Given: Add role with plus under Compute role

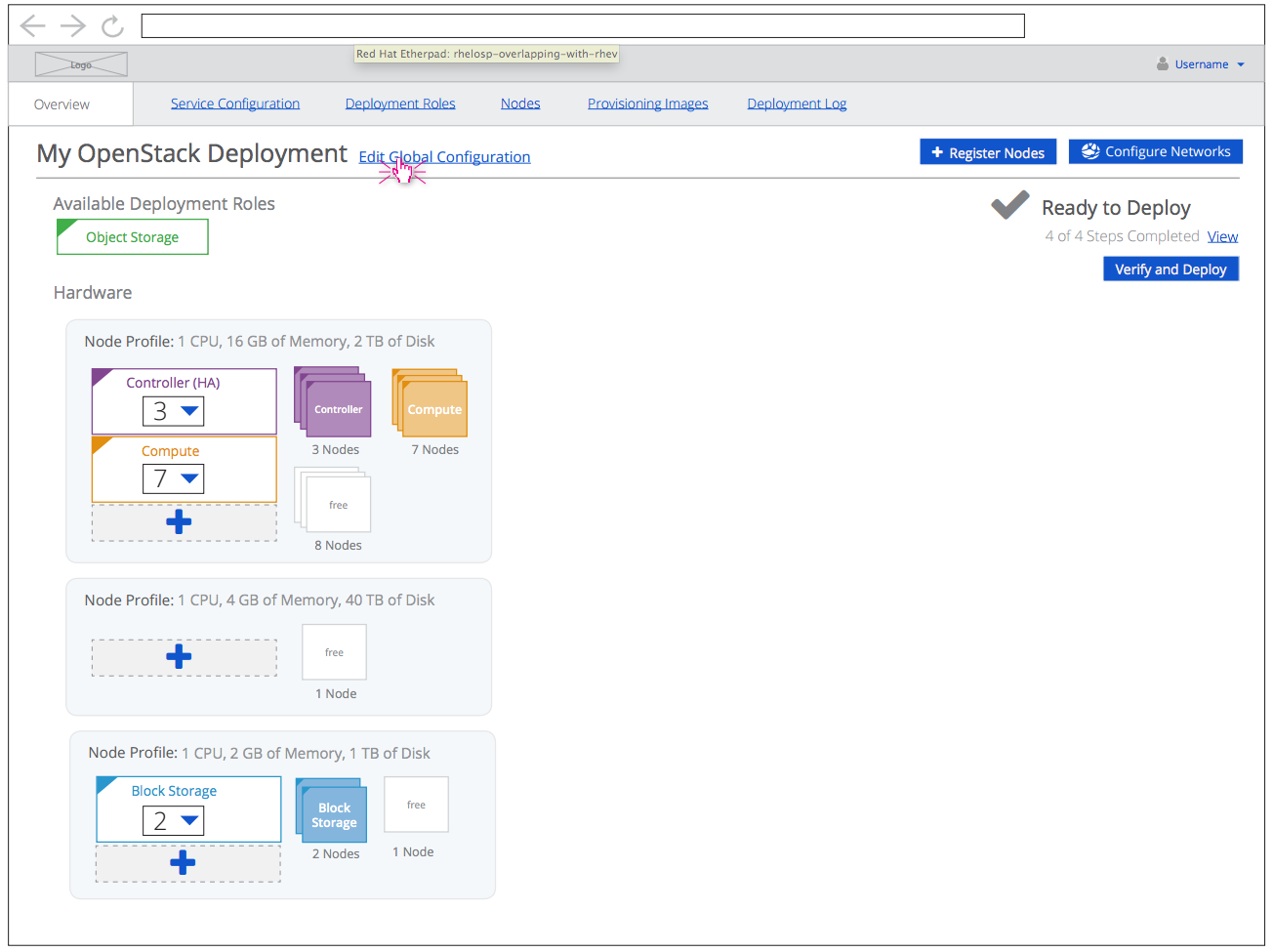Looking at the screenshot, I should [x=180, y=522].
